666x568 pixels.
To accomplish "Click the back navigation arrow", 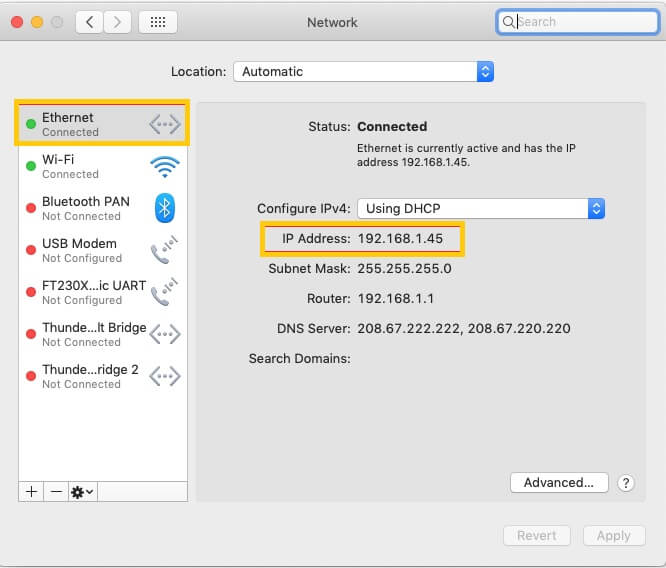I will [89, 22].
